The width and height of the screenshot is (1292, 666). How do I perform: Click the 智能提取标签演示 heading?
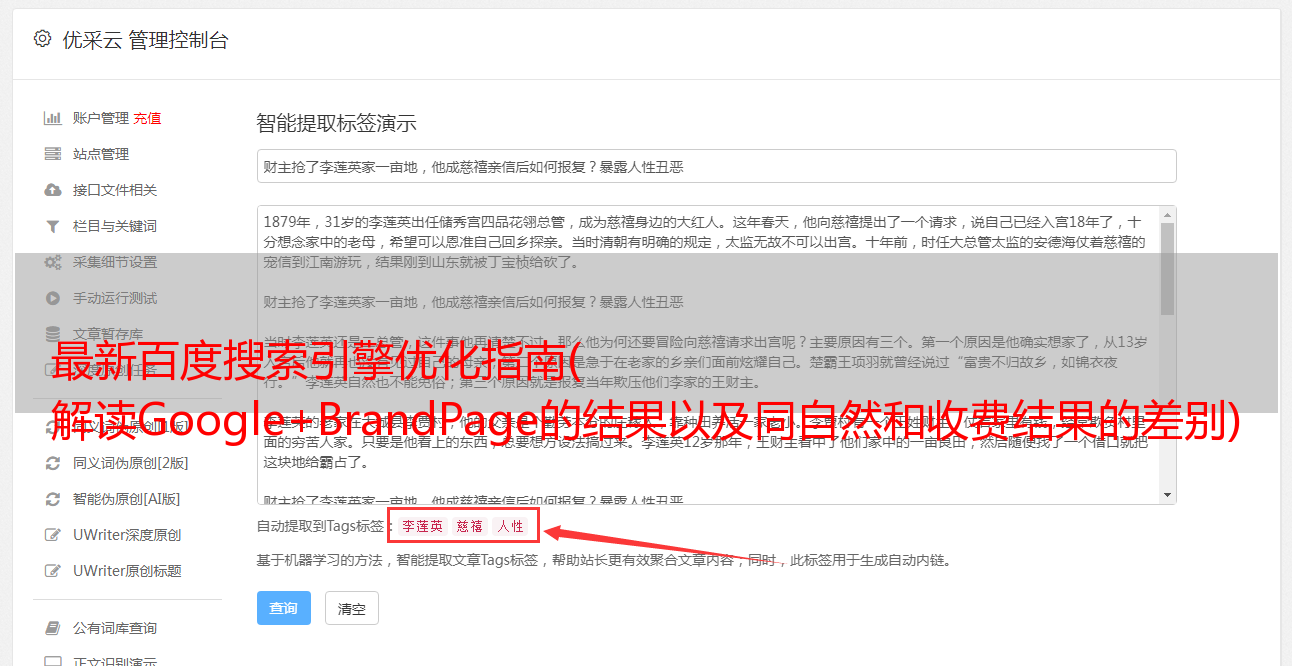click(336, 124)
